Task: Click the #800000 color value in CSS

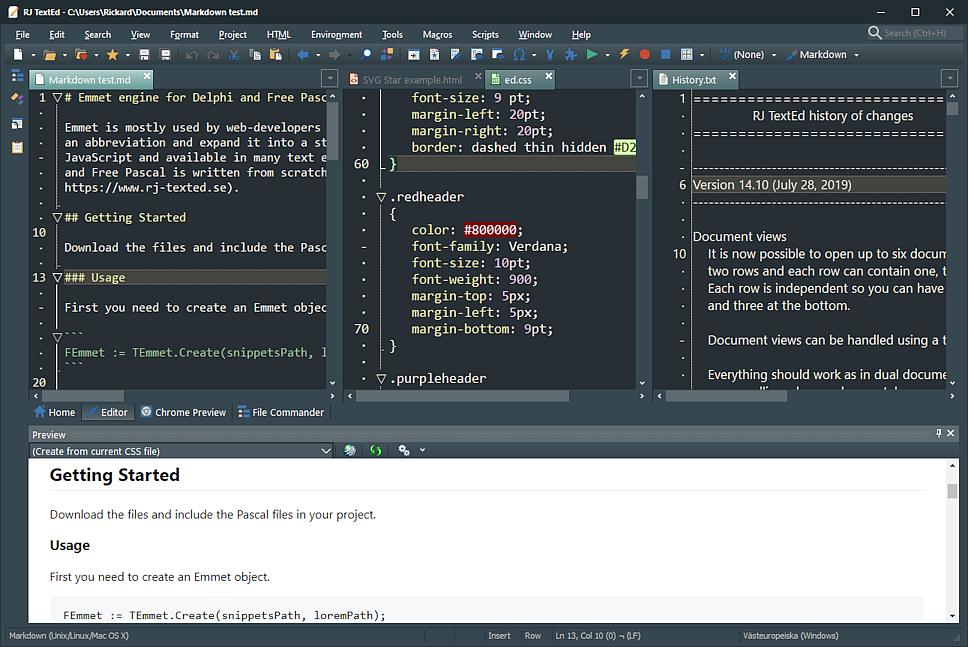Action: point(490,230)
